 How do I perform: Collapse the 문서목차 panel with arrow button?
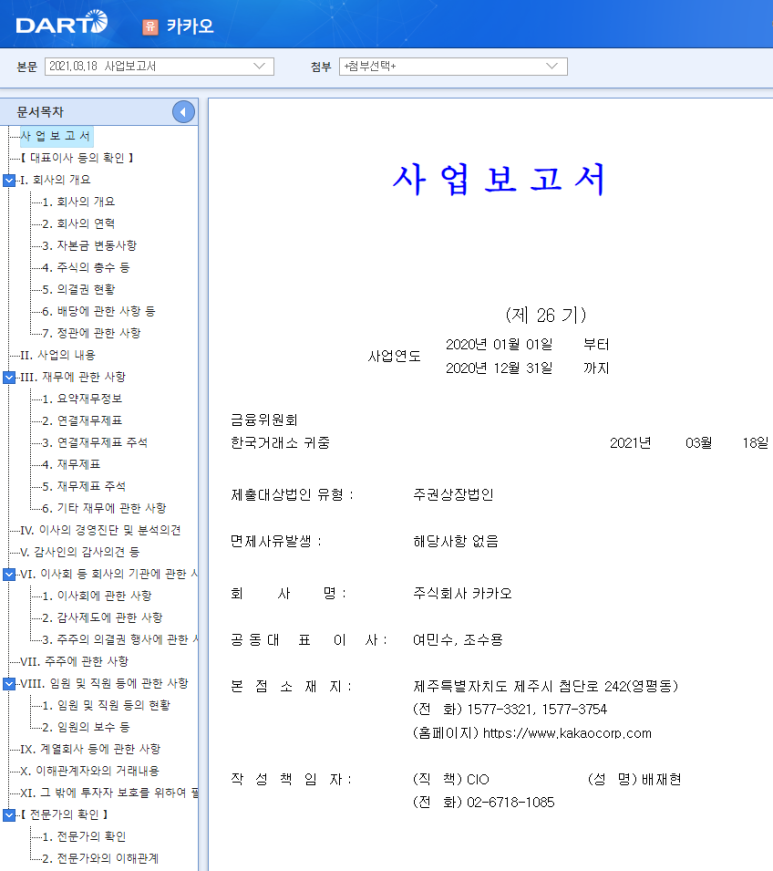point(183,112)
